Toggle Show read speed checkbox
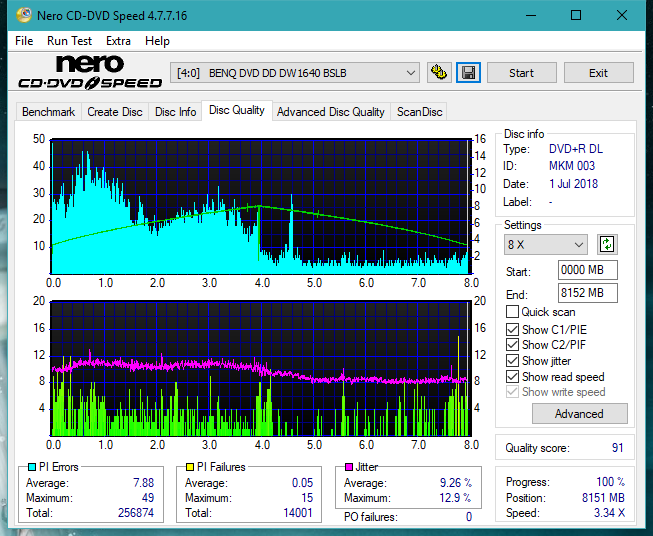653x536 pixels. tap(512, 376)
